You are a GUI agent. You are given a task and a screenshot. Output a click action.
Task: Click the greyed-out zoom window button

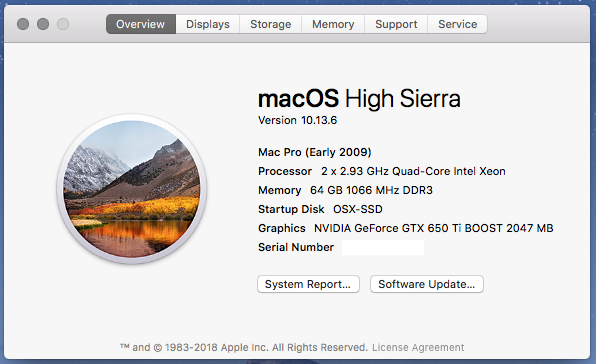[63, 24]
